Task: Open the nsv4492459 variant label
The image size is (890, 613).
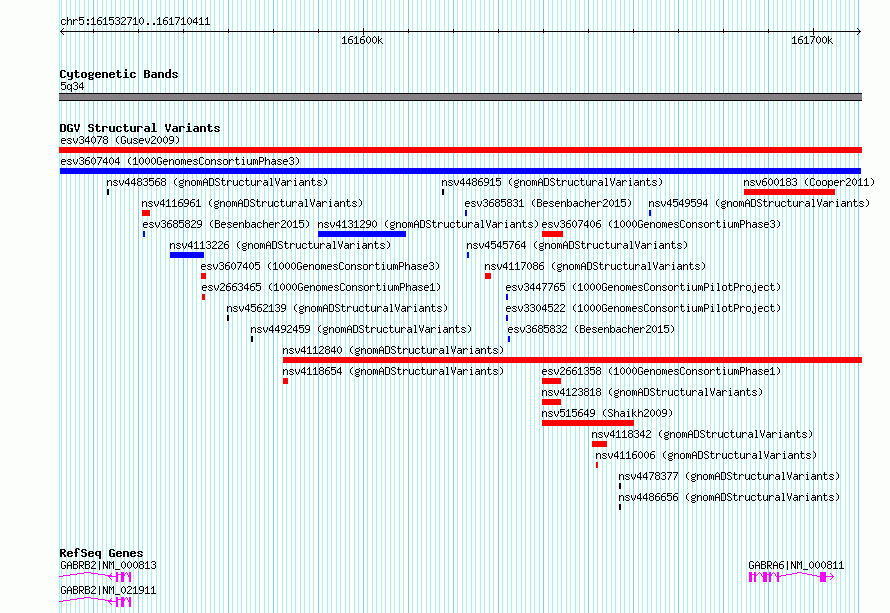Action: point(361,329)
